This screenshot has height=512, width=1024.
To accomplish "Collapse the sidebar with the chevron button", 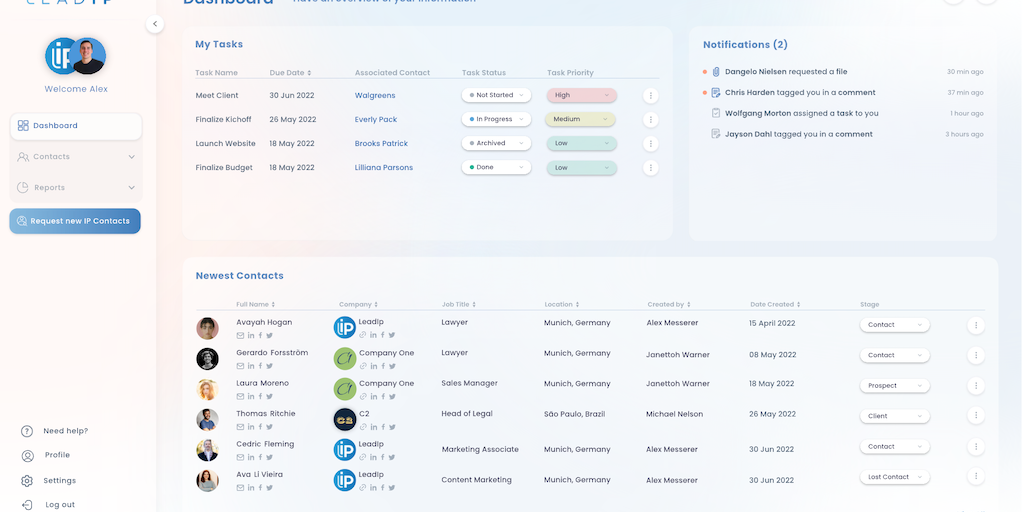I will pos(155,24).
